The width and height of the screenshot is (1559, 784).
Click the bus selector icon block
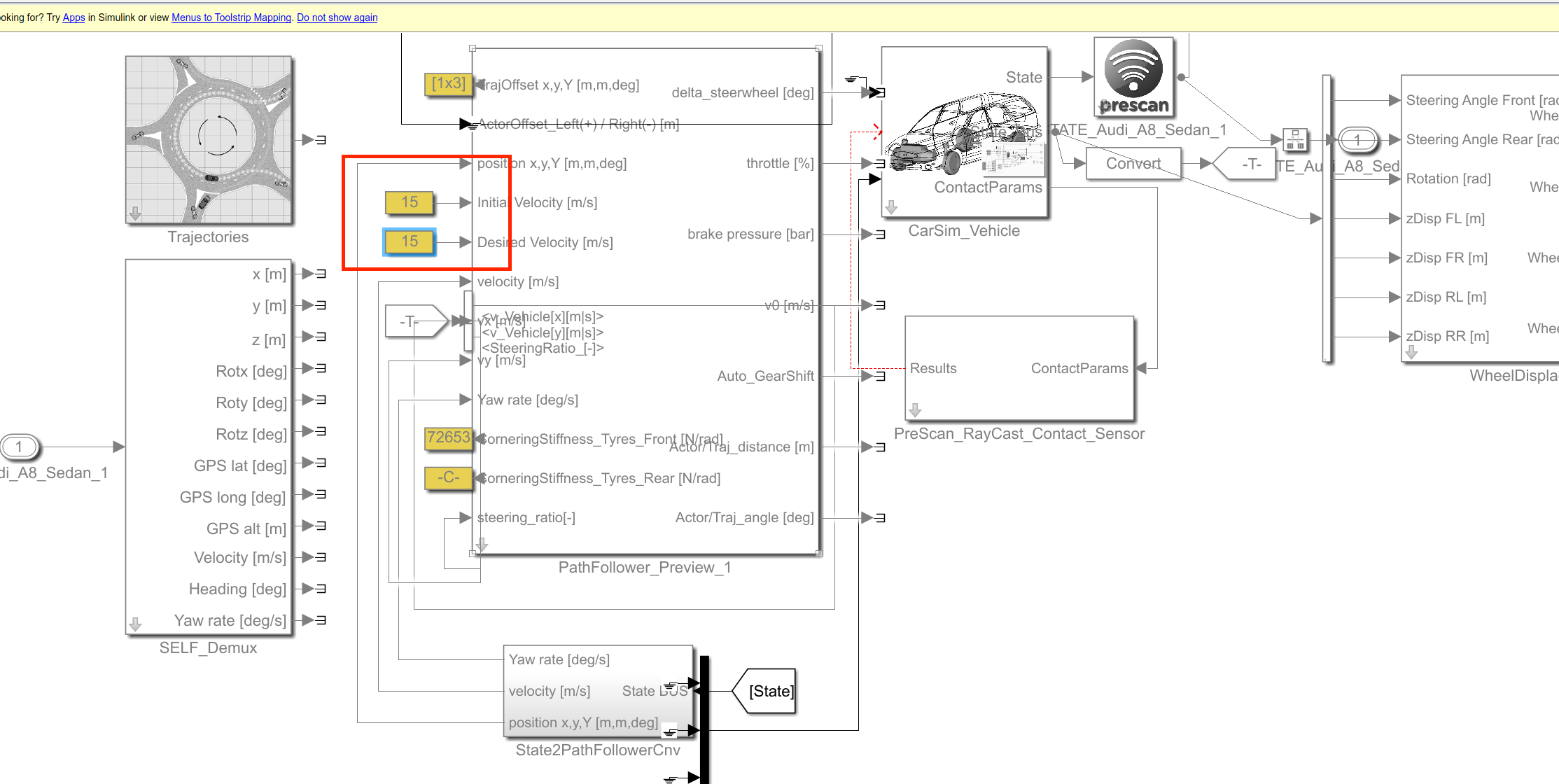1295,140
